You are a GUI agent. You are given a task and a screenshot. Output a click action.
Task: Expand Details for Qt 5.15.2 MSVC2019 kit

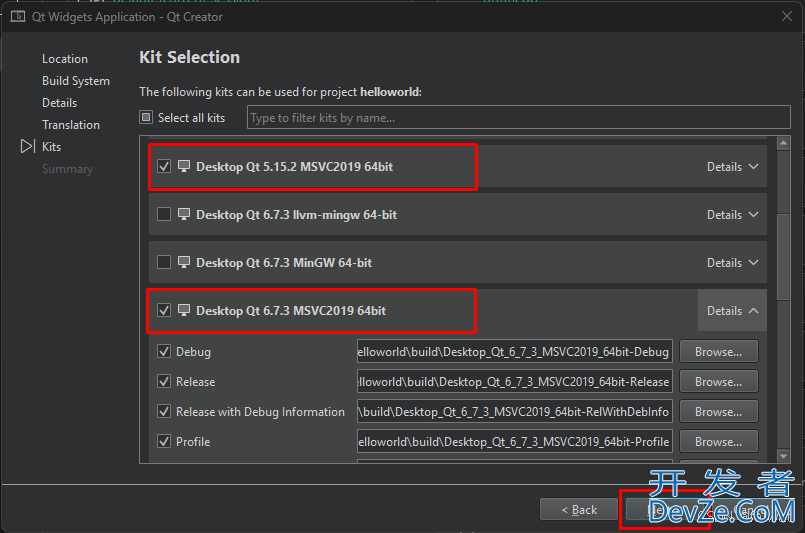733,166
